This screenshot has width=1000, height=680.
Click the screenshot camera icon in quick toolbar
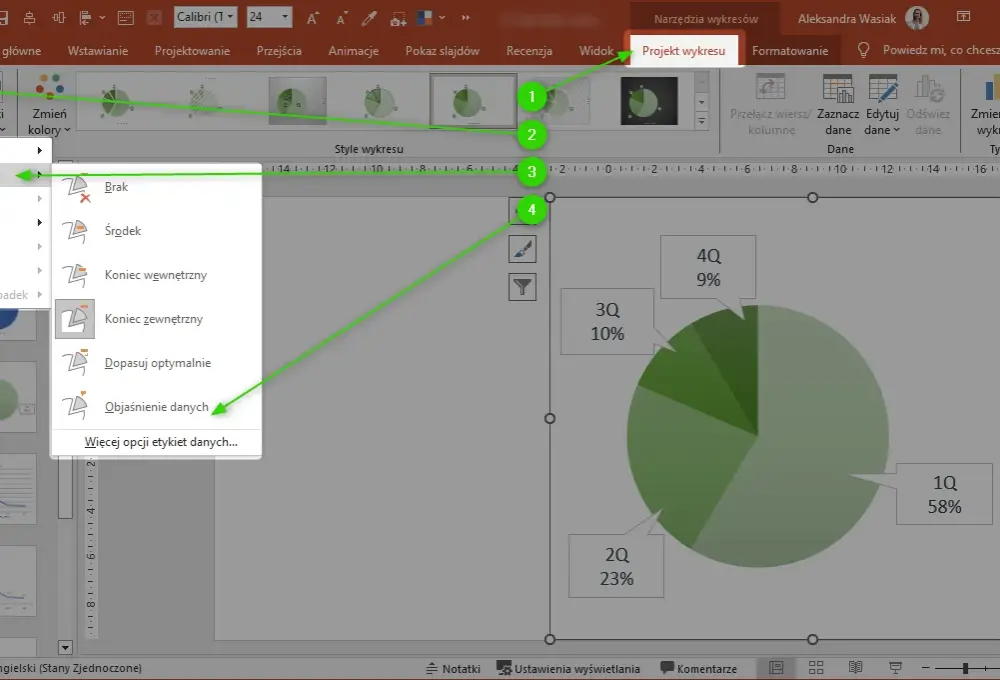pos(398,18)
